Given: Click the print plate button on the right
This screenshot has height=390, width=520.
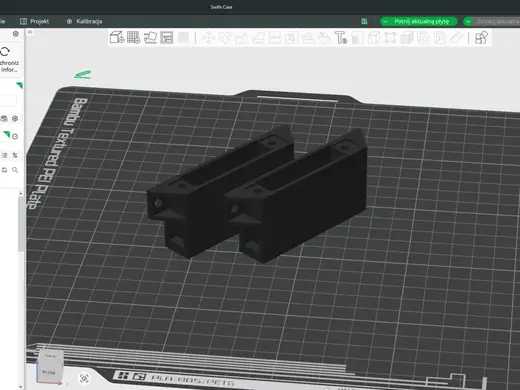Looking at the screenshot, I should [498, 21].
